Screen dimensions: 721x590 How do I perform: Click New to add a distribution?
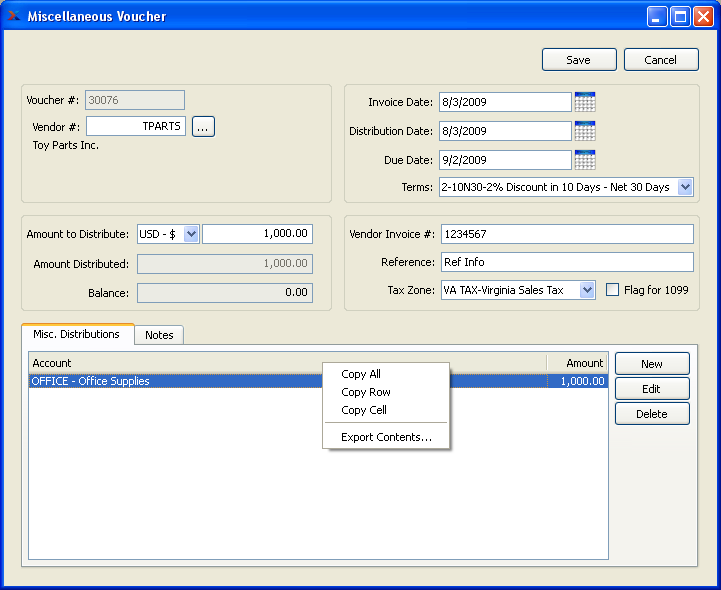click(x=652, y=364)
